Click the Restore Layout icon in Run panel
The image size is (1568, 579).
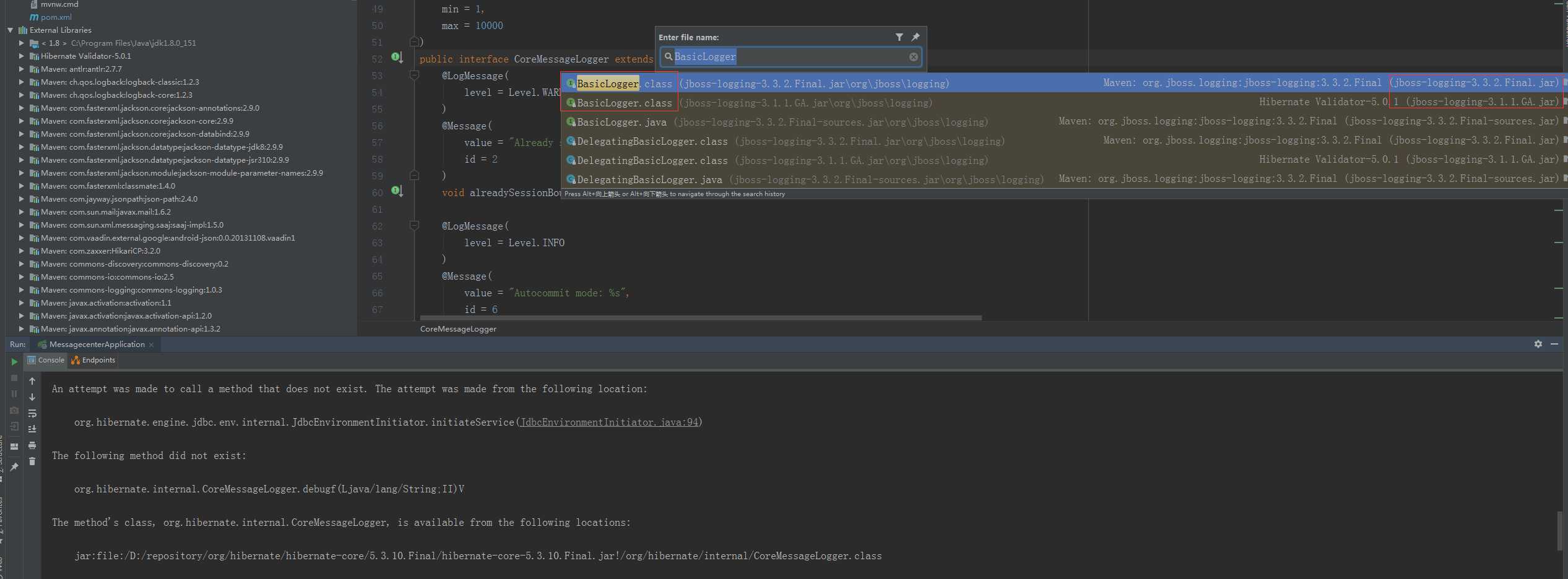coord(14,446)
